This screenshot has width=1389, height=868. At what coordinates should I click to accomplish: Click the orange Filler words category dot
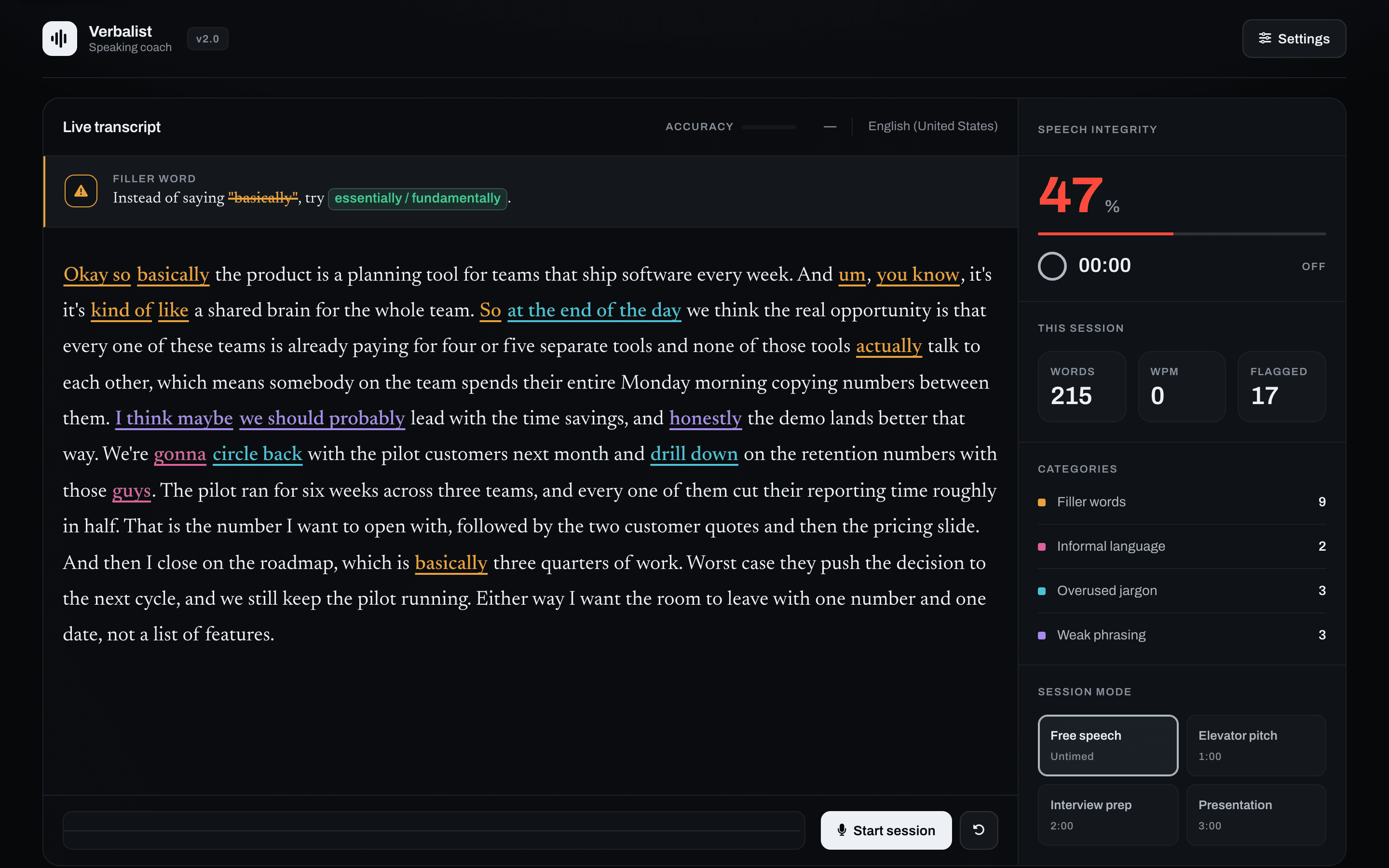(x=1042, y=502)
